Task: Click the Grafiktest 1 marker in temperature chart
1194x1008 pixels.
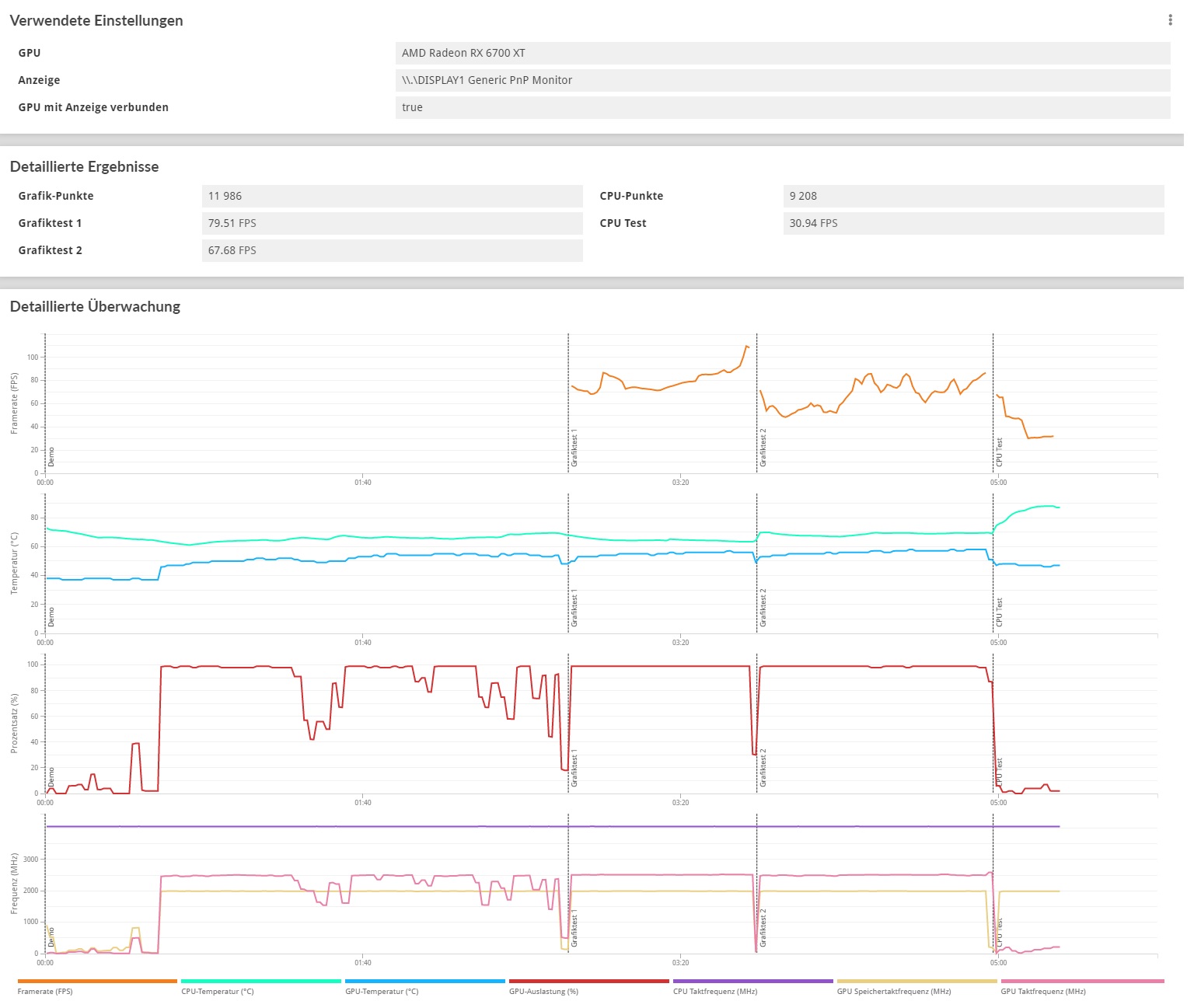Action: [574, 608]
